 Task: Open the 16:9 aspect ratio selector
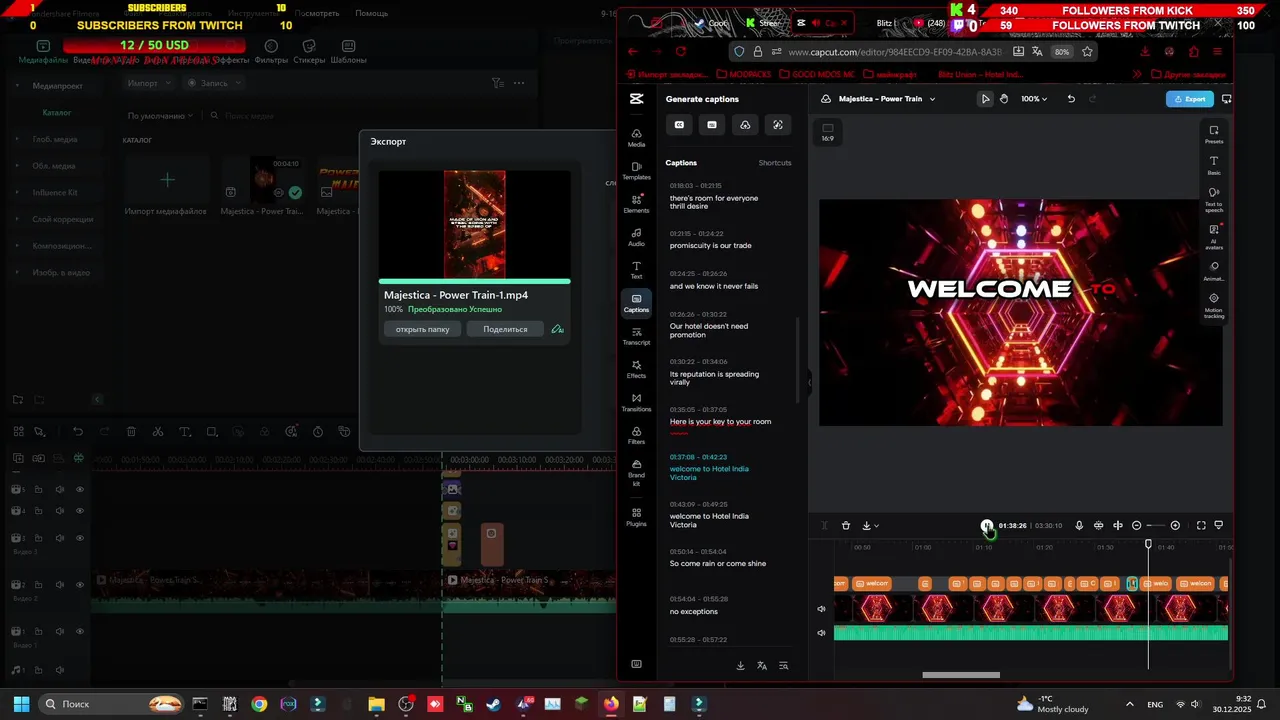[x=827, y=132]
